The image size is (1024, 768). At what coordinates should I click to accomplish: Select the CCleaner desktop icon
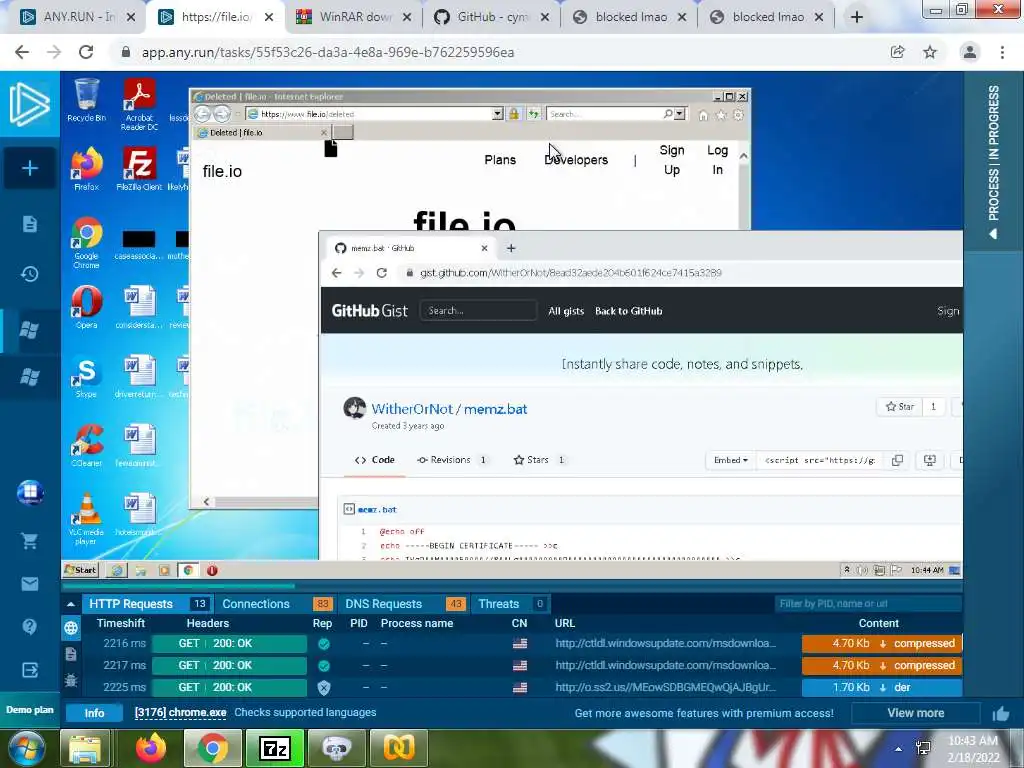tap(86, 446)
